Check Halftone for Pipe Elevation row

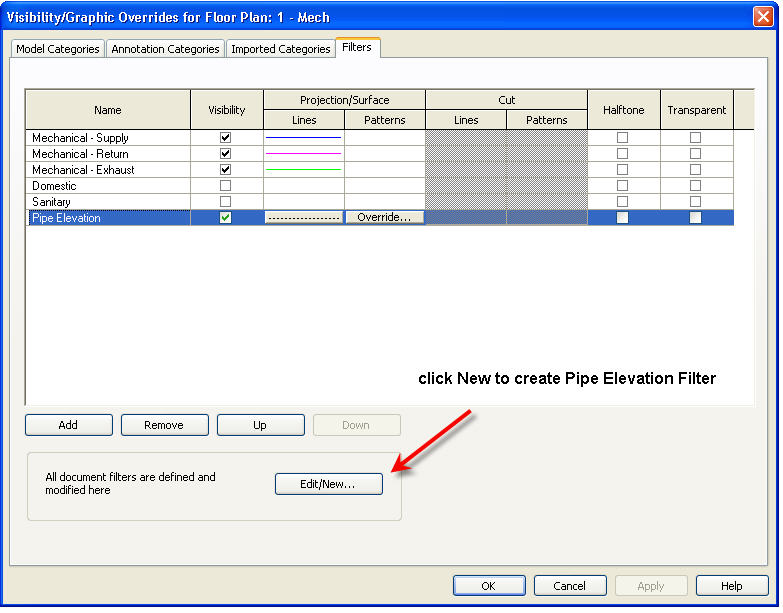pyautogui.click(x=622, y=217)
